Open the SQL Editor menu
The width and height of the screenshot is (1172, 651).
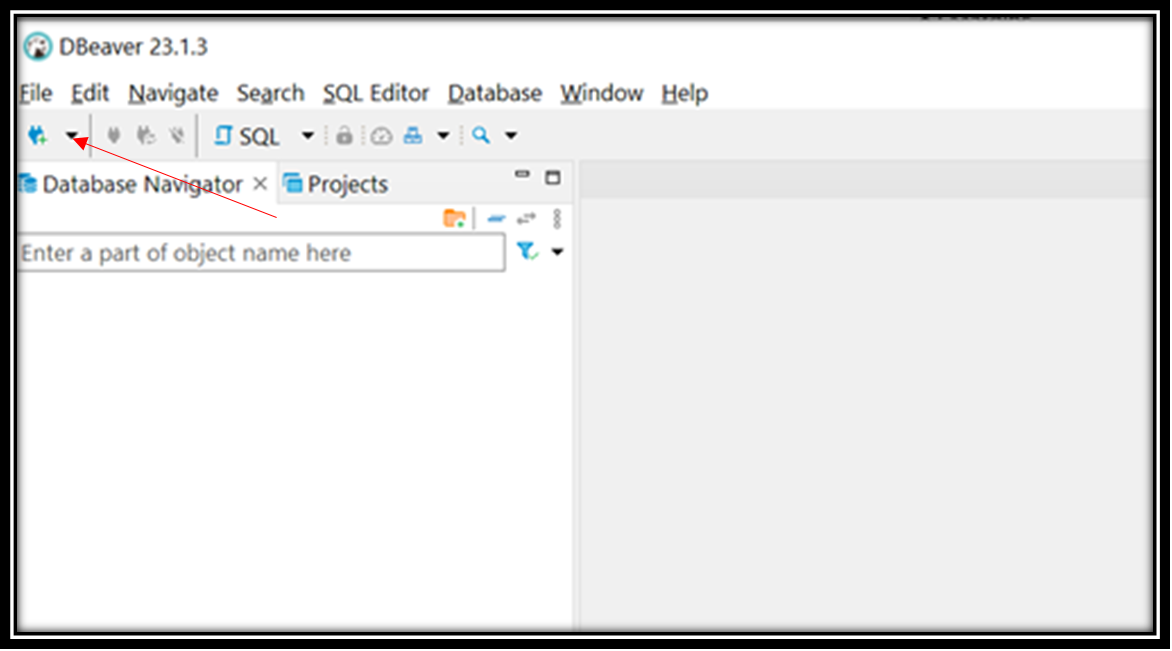[x=376, y=93]
